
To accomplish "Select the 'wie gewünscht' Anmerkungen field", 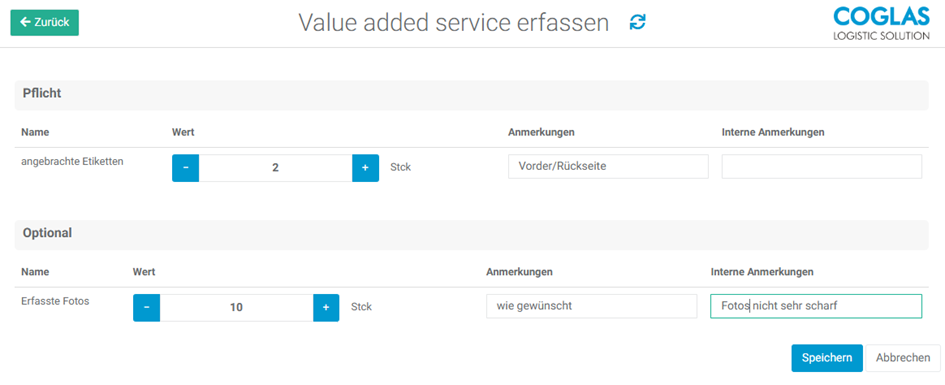I will (591, 306).
